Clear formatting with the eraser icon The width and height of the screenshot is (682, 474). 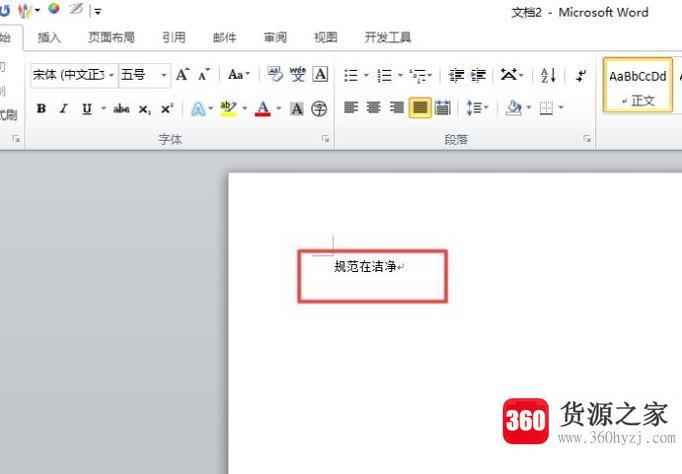pos(275,74)
